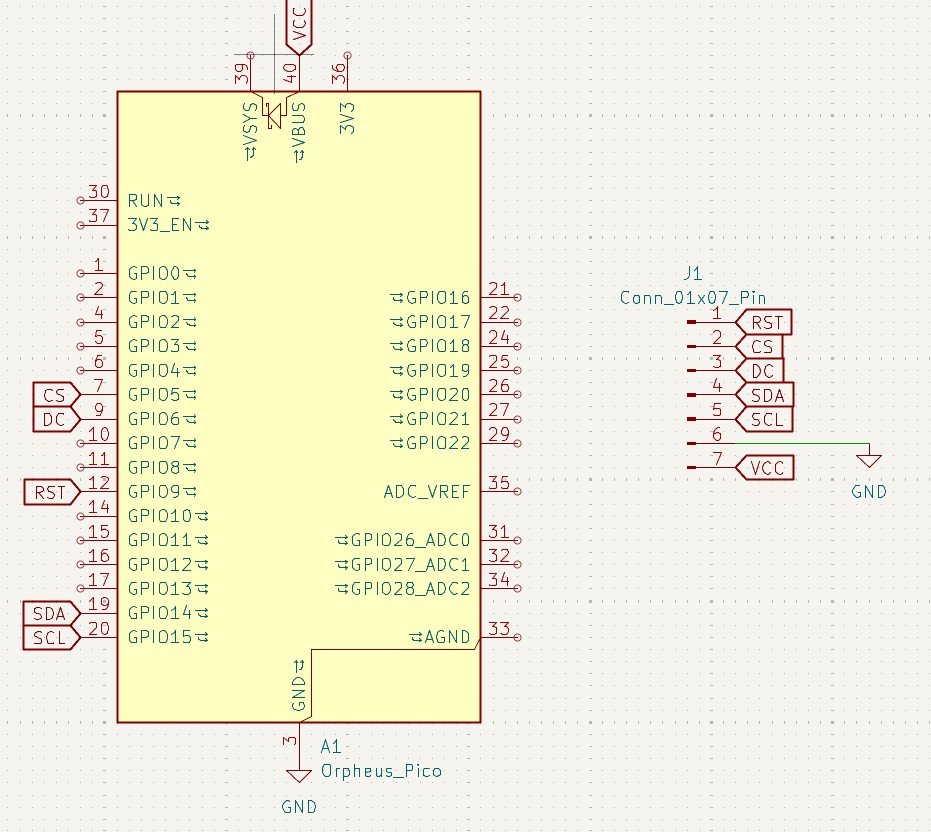
Task: Select the SCL label on J1 pin 5
Action: pos(764,419)
